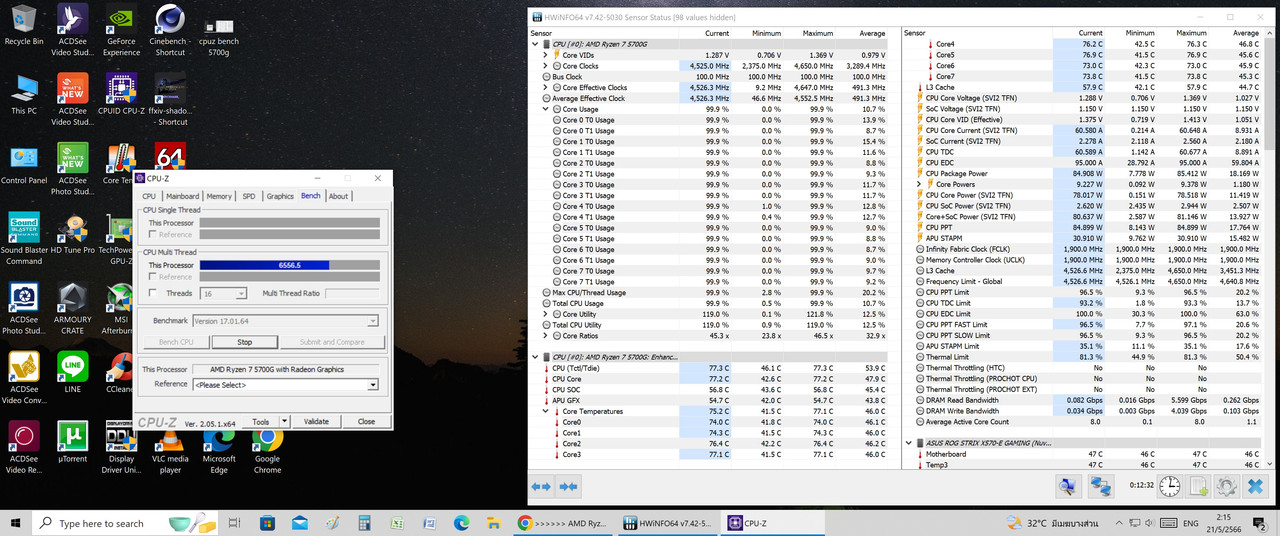Open the LINE desktop icon

(x=72, y=371)
